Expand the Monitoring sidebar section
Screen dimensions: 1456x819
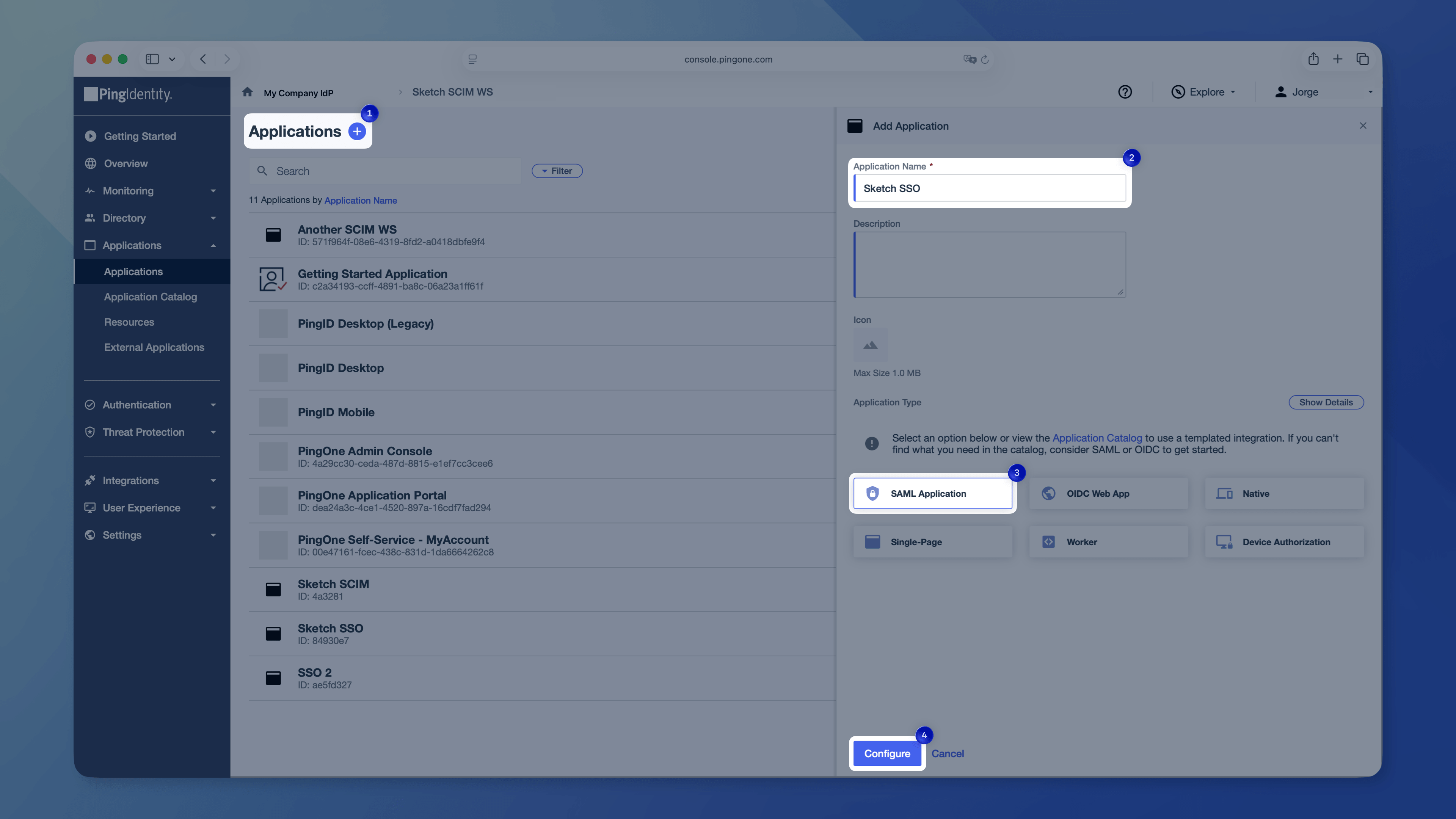(152, 190)
